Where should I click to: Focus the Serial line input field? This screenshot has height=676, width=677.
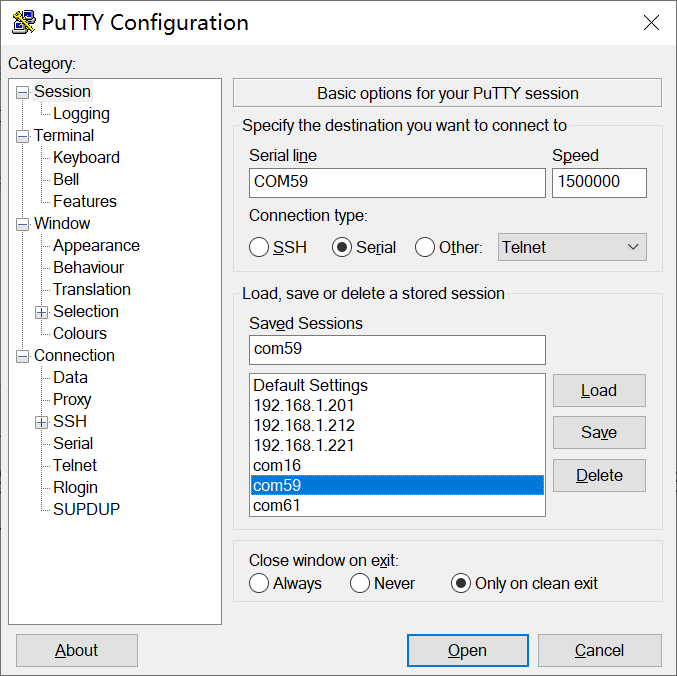point(397,183)
